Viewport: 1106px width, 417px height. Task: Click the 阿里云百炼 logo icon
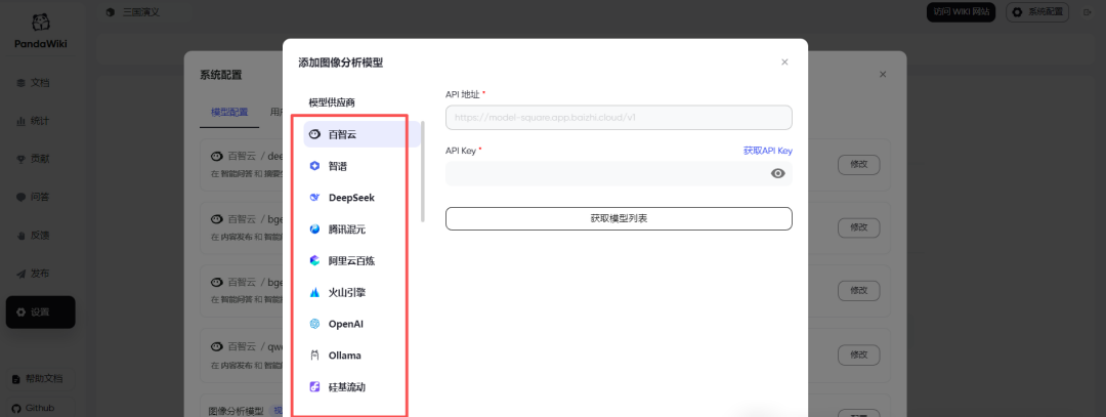point(315,260)
